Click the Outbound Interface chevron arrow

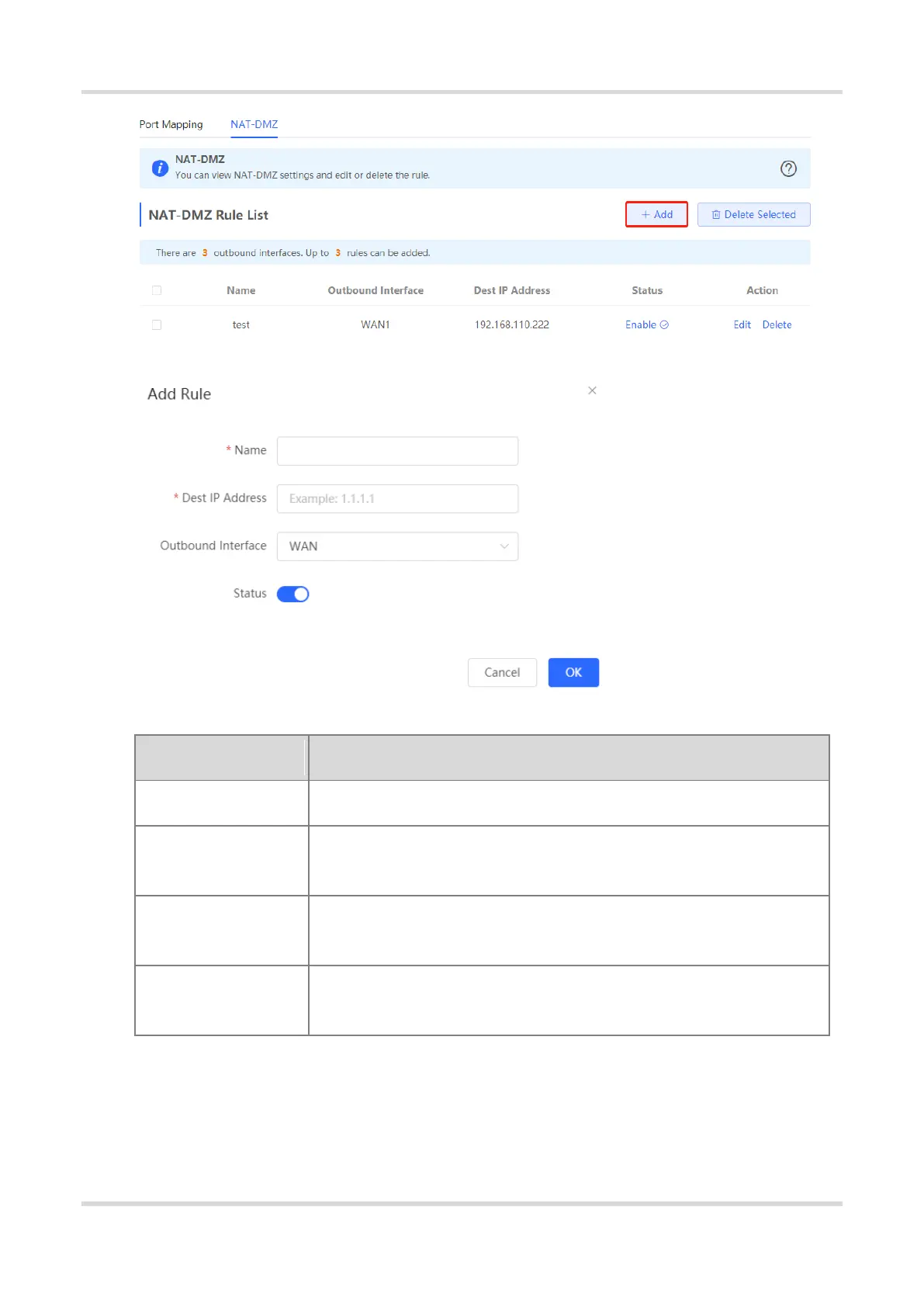click(504, 546)
